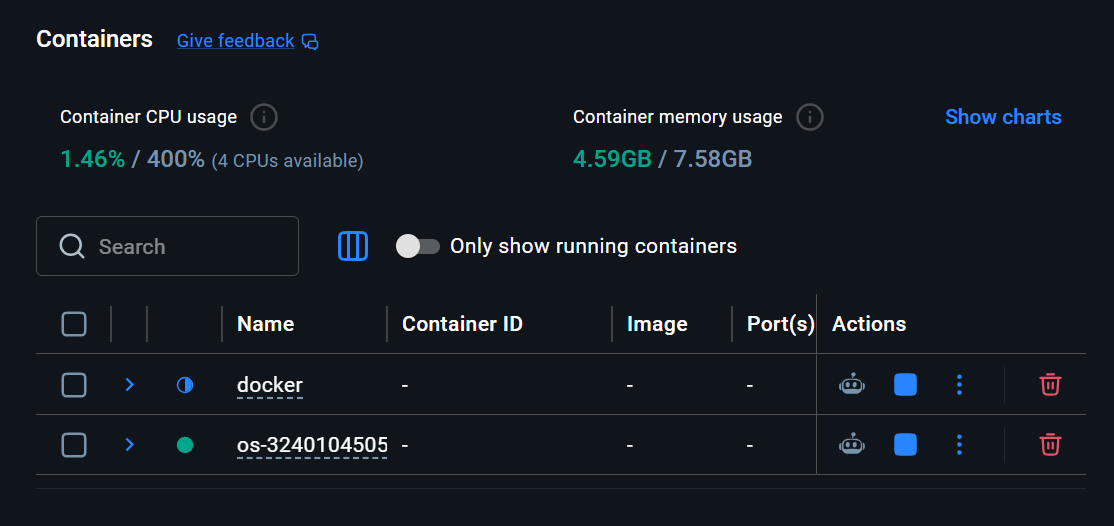Ask Gordon AI robot for os-3240104505 row
The image size is (1114, 526).
[851, 445]
